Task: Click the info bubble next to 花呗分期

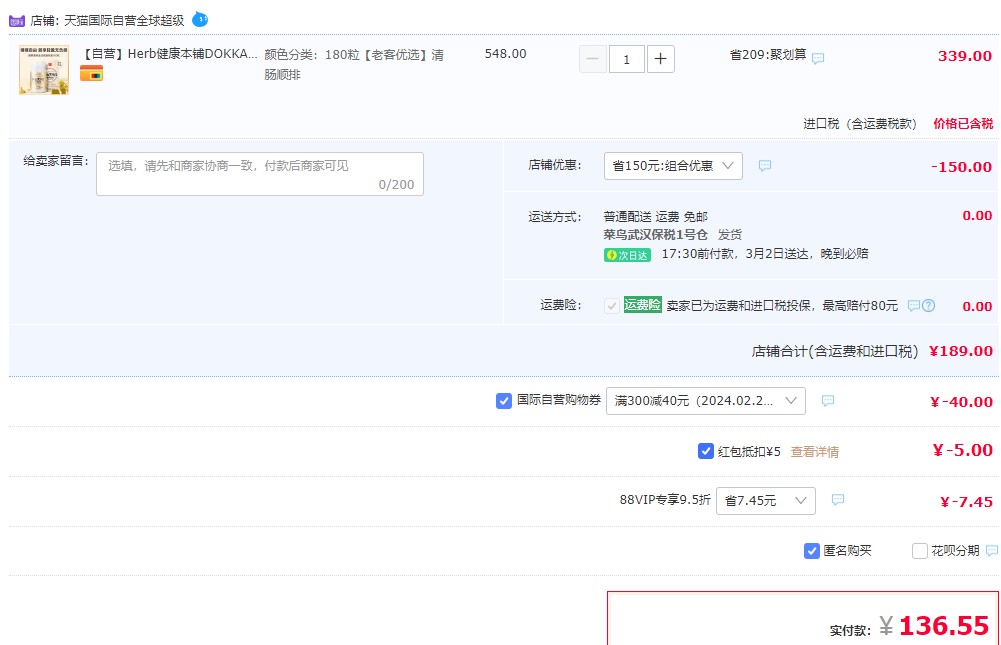Action: coord(992,550)
